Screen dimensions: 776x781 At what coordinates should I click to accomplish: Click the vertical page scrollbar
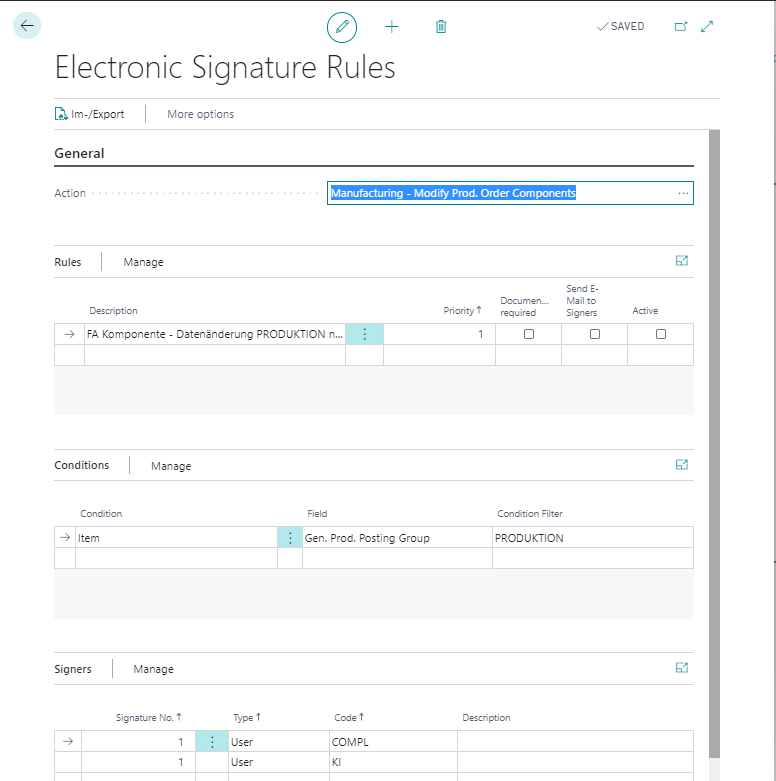coord(714,443)
